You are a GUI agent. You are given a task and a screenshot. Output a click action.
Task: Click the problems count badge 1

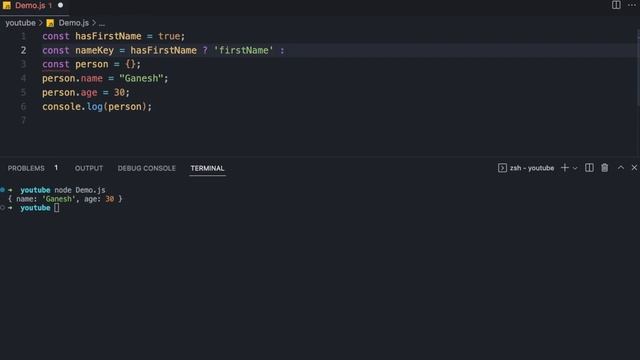coord(56,168)
